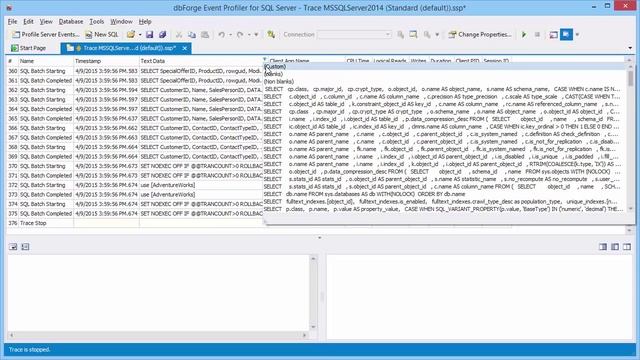Click 'Trace is stopped.' status text

(29, 350)
